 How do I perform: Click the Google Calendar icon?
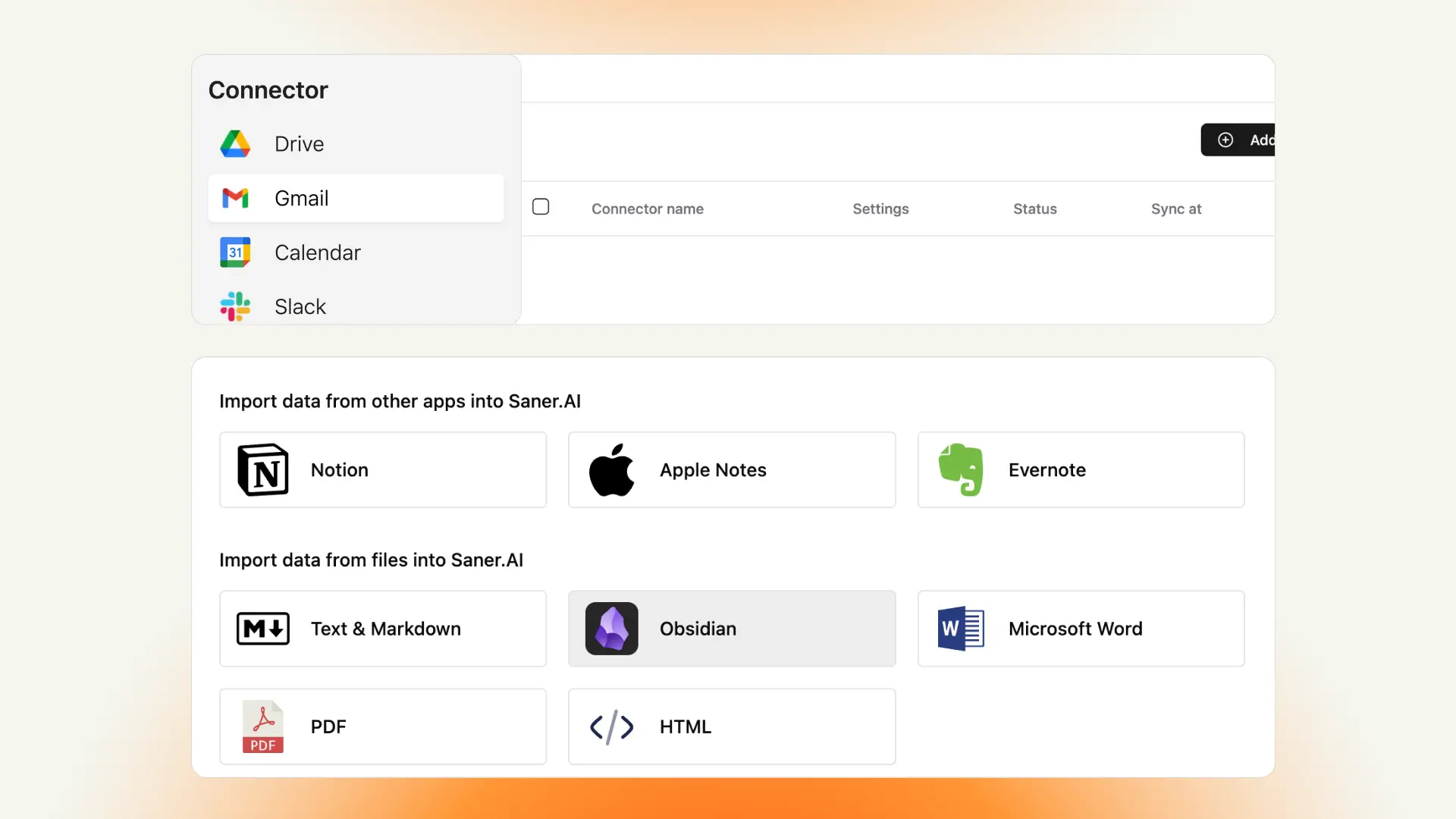pyautogui.click(x=235, y=253)
